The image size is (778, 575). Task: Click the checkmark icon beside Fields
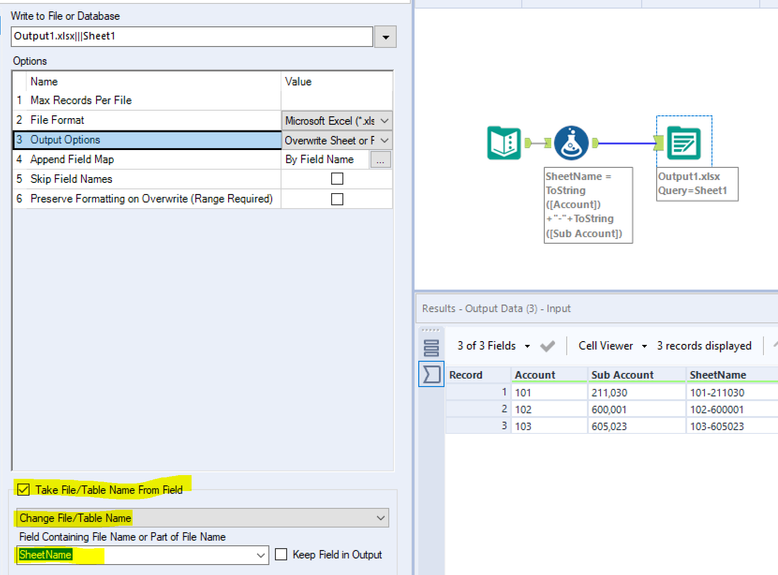[x=547, y=346]
